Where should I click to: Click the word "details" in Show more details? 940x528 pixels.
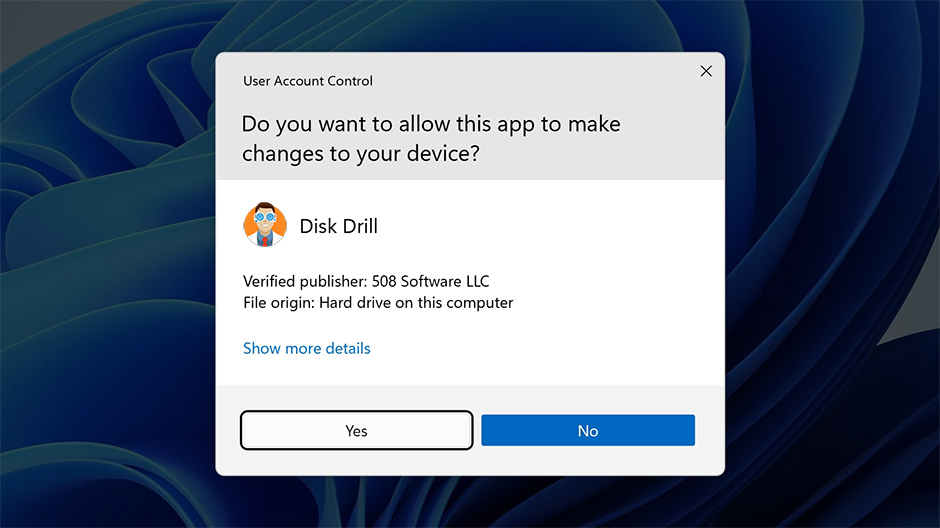(347, 348)
